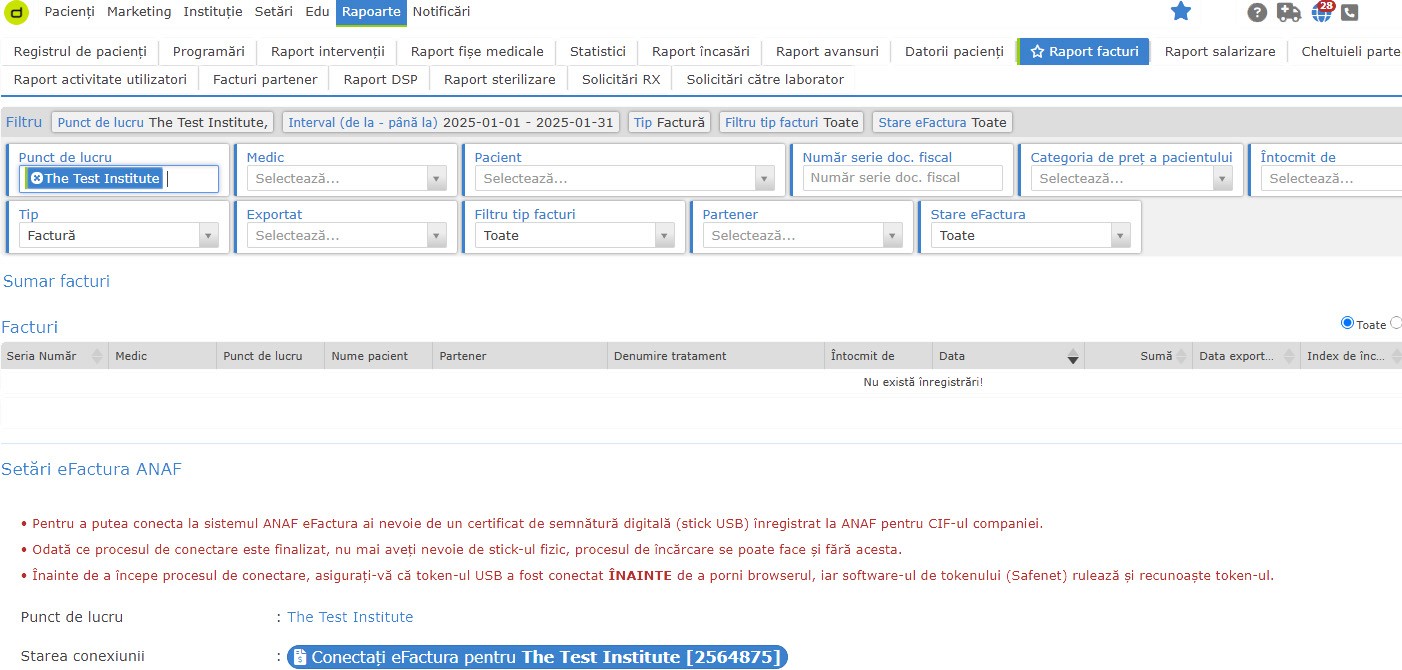
Task: Click the Interval date filter chip
Action: 452,122
